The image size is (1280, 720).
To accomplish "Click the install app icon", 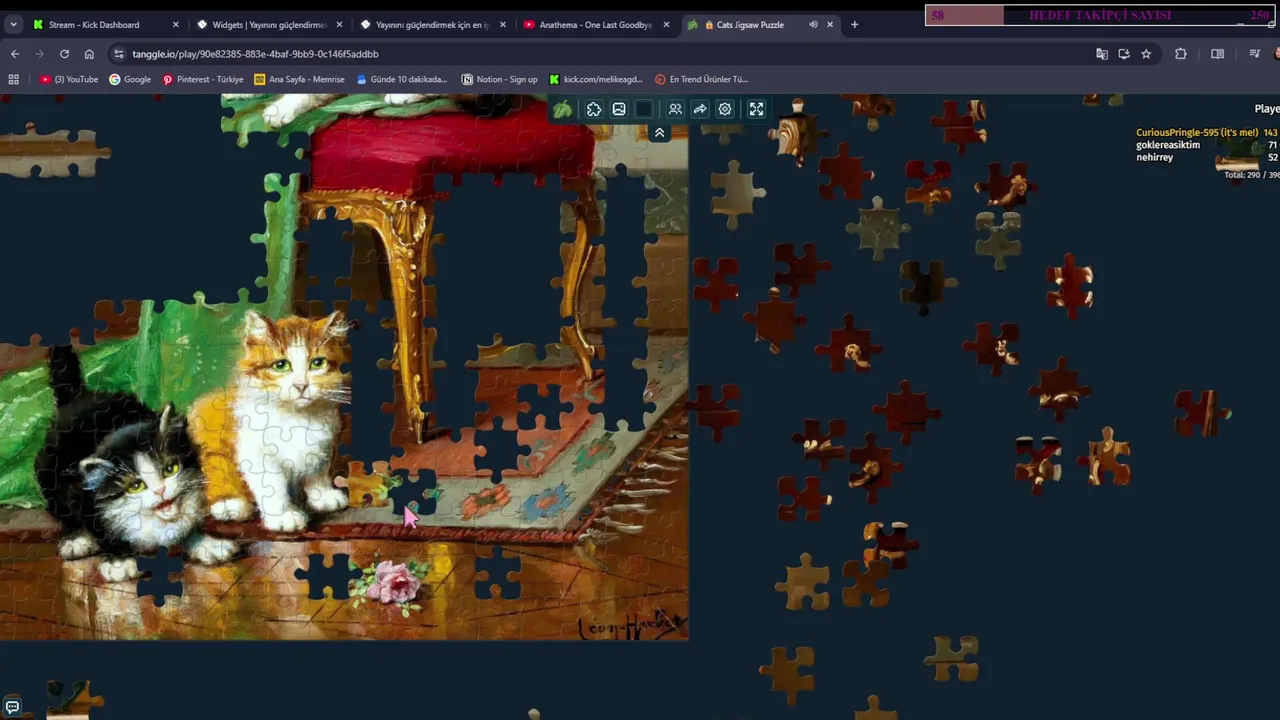I will 1124,54.
